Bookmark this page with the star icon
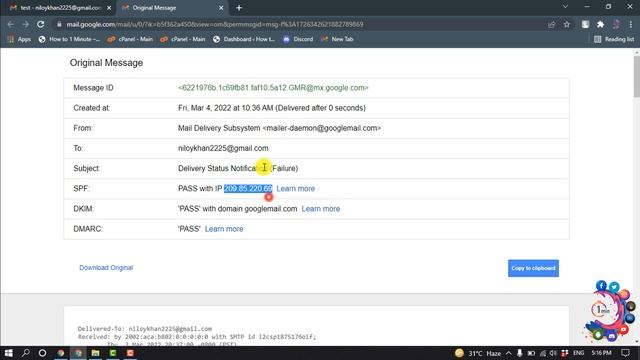640x360 pixels. click(x=567, y=24)
